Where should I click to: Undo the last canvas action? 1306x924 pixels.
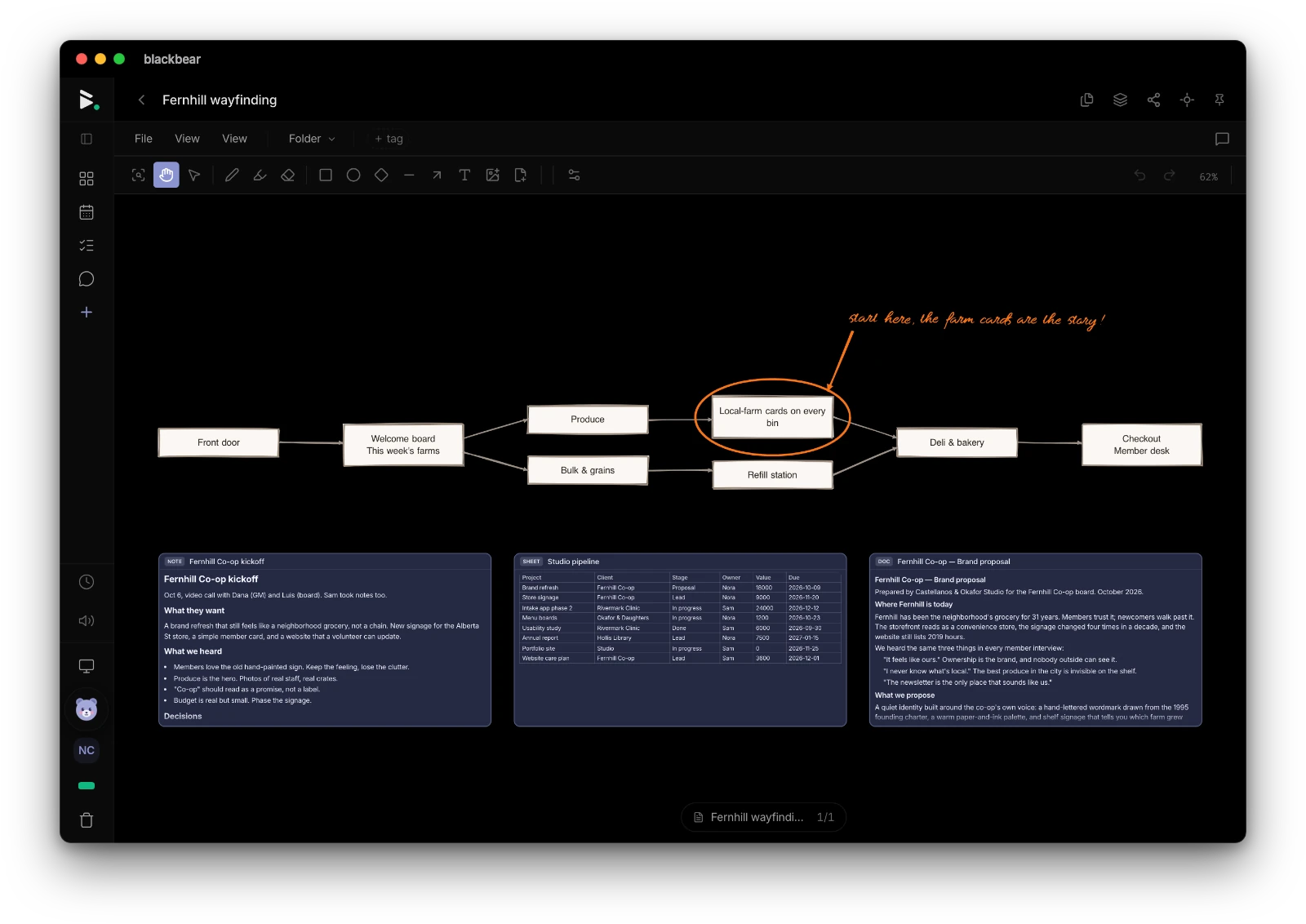coord(1139,175)
